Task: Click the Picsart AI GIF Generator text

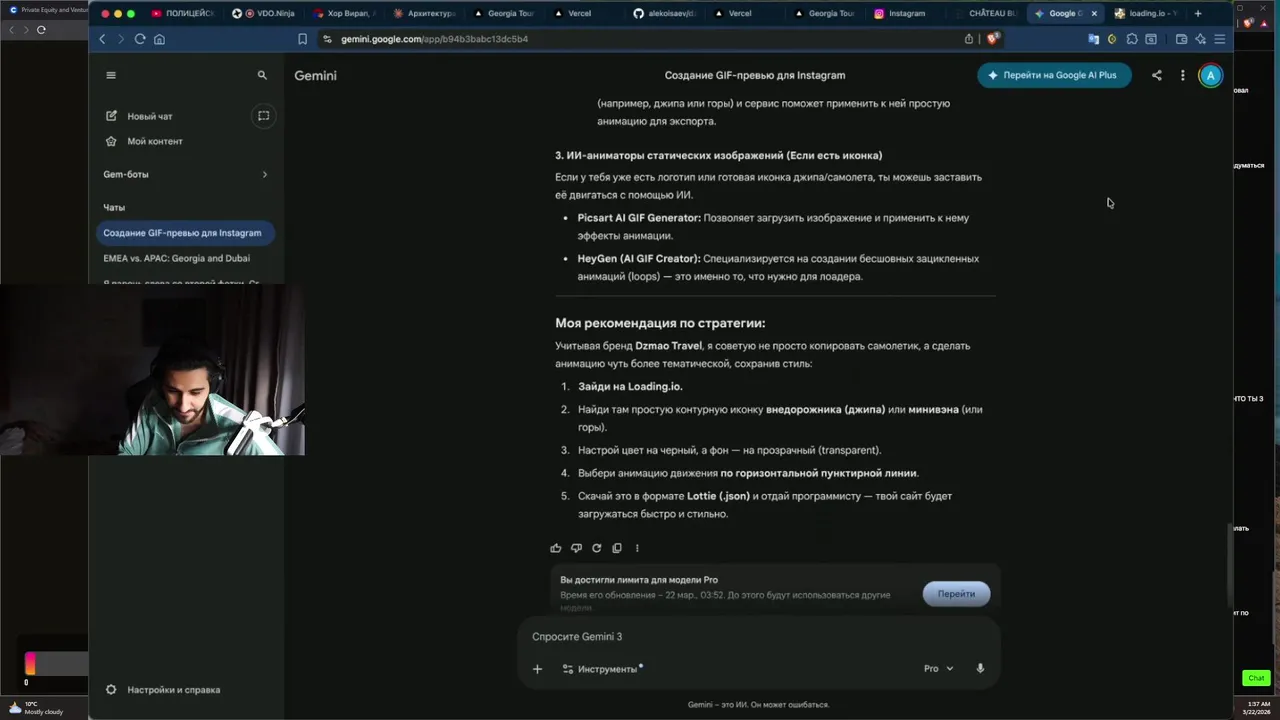Action: pos(639,218)
